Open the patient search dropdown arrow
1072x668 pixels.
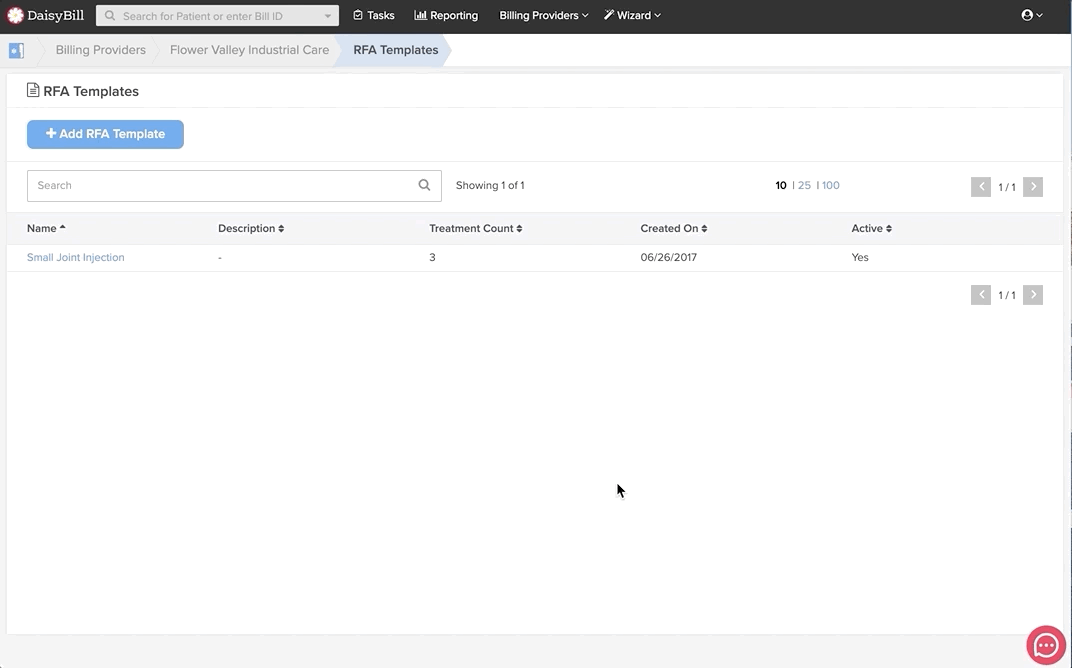[x=327, y=16]
